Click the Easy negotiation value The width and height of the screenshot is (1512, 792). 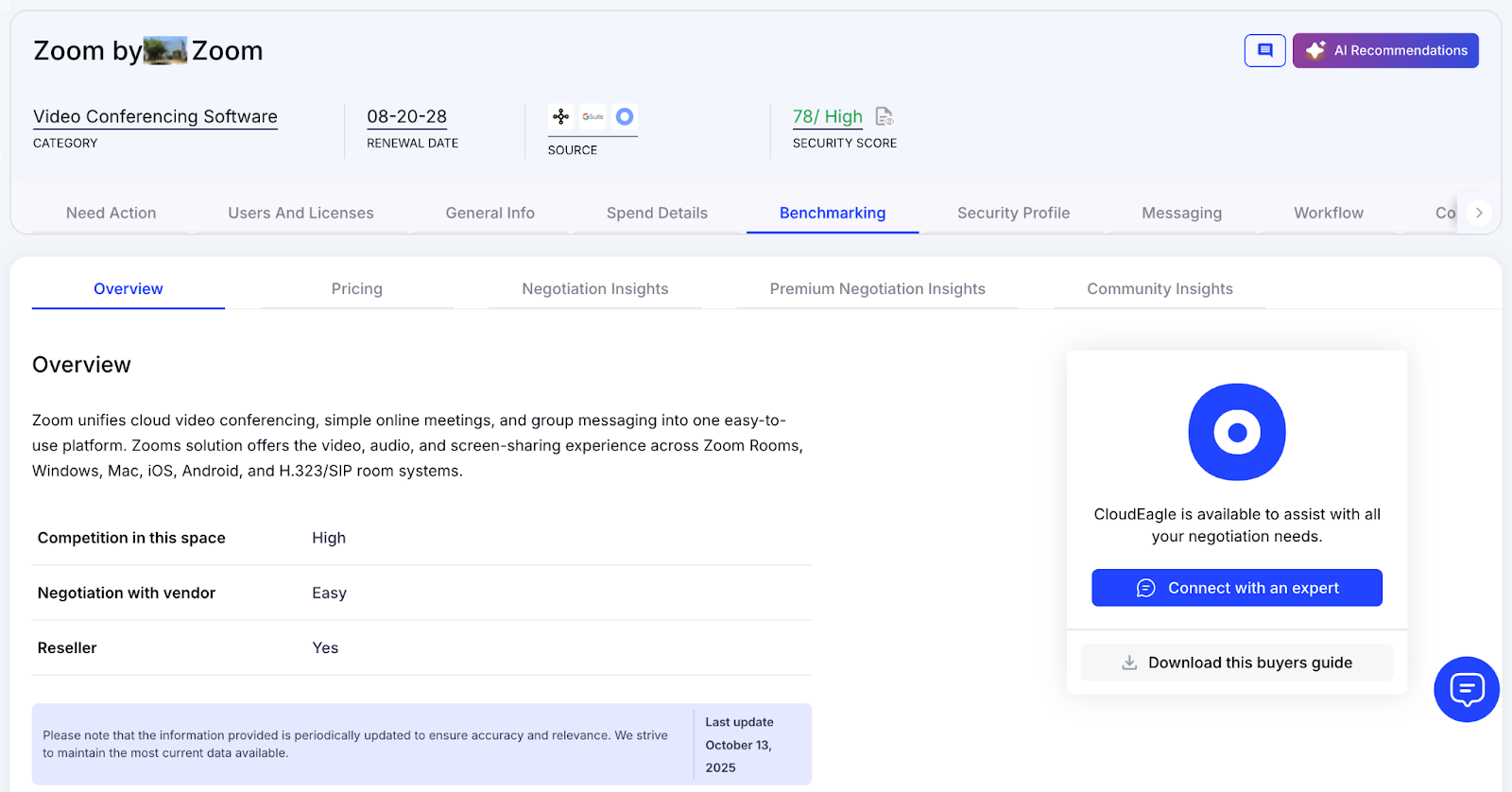(329, 593)
